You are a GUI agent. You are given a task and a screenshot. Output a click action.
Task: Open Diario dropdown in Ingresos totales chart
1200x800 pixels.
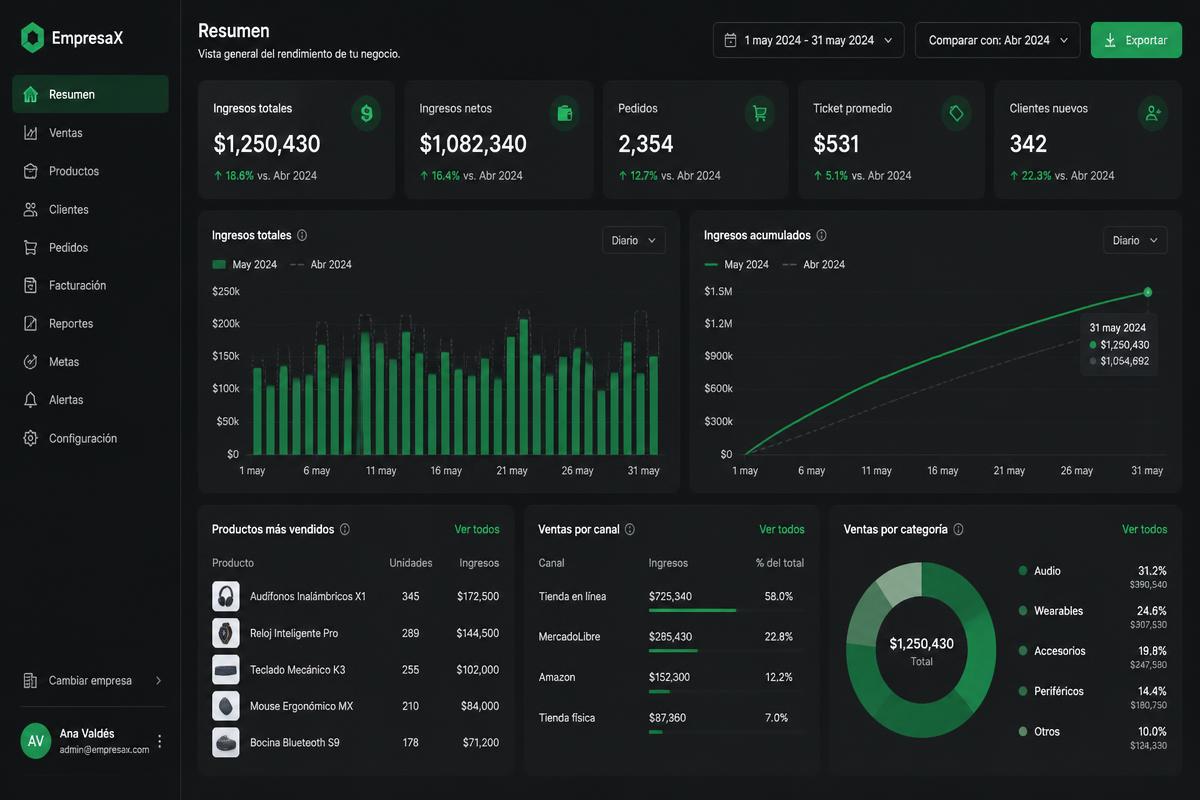click(634, 240)
